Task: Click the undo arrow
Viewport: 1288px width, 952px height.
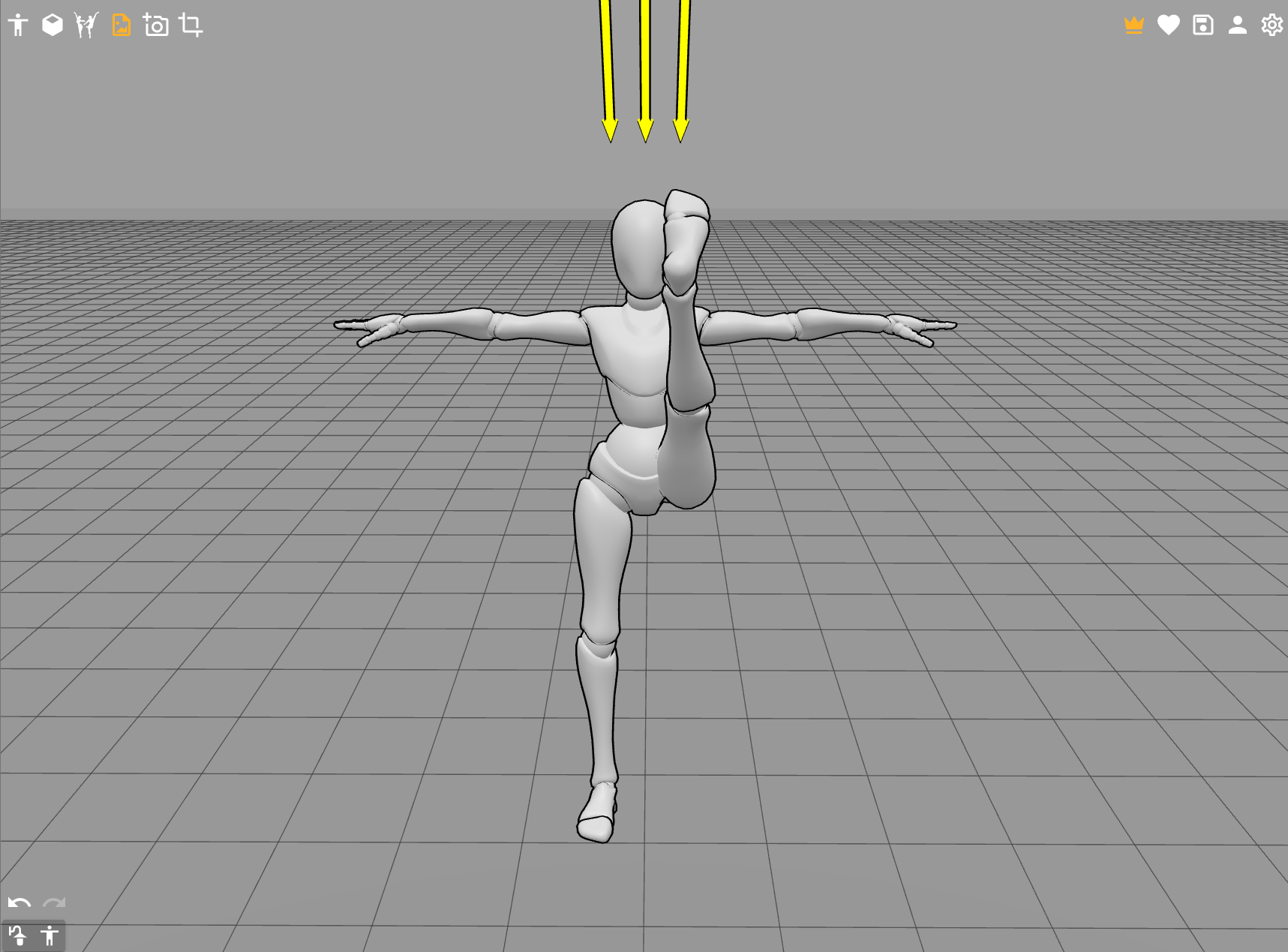Action: point(19,903)
